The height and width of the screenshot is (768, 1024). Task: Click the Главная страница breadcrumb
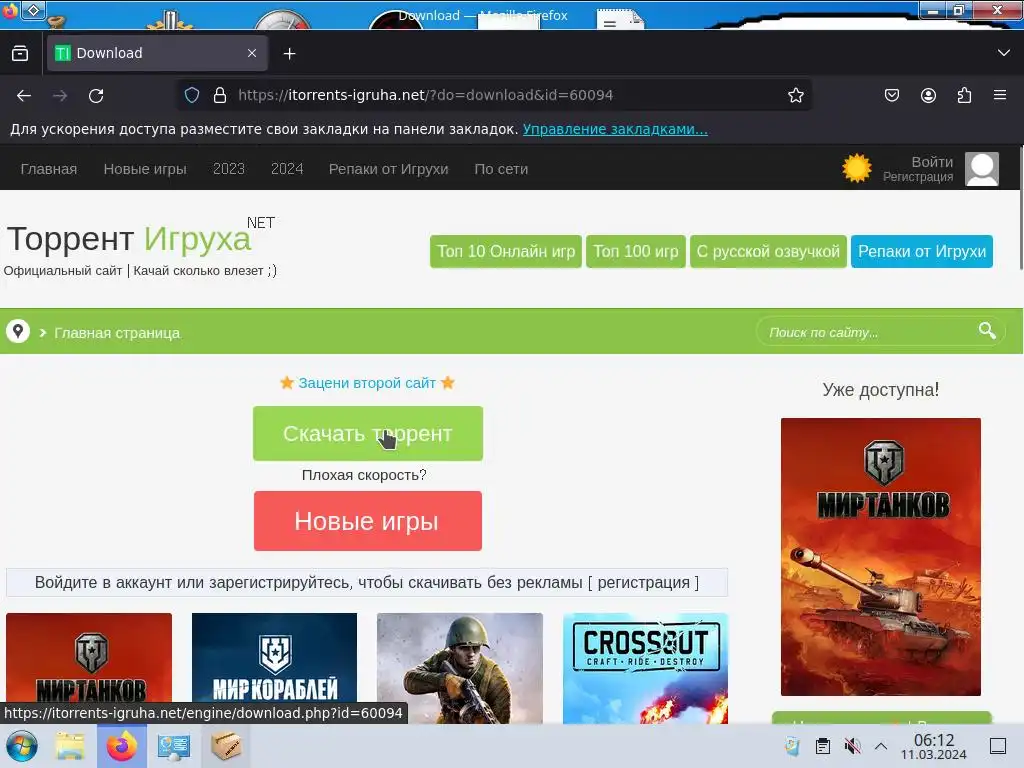[x=117, y=333]
